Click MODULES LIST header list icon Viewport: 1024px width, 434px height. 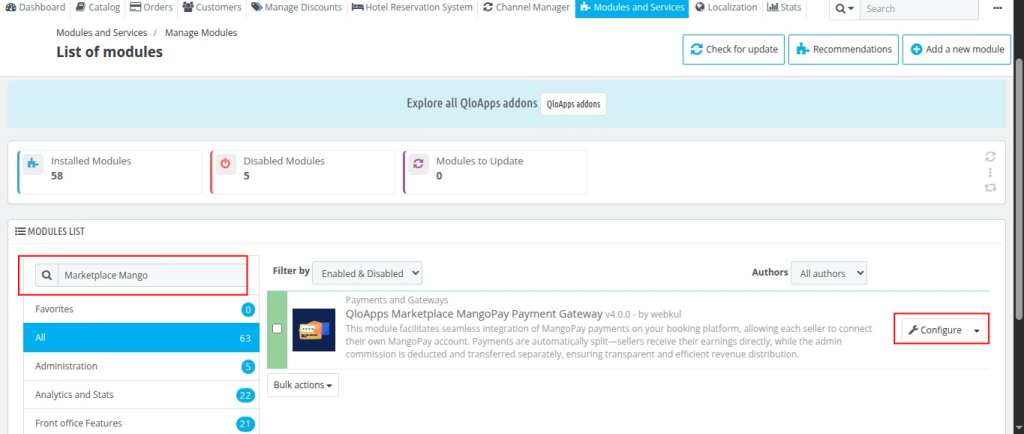[x=20, y=231]
